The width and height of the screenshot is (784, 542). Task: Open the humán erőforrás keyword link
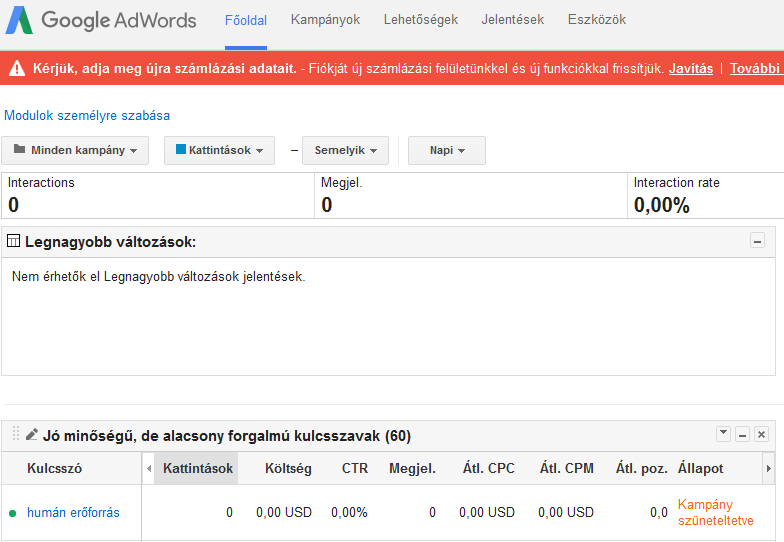pyautogui.click(x=73, y=512)
